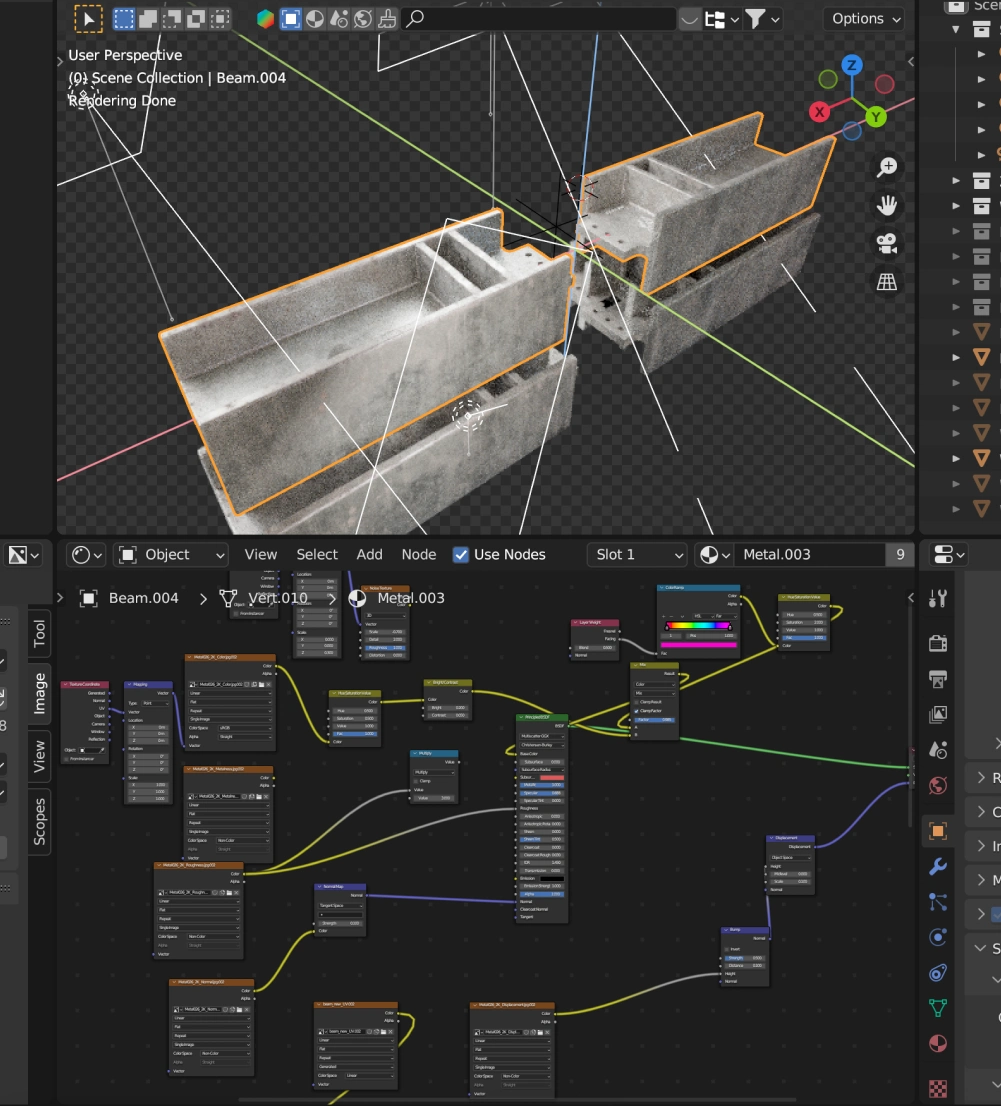Open the Object Constraints tab
Viewport: 1001px width, 1106px height.
(x=938, y=973)
